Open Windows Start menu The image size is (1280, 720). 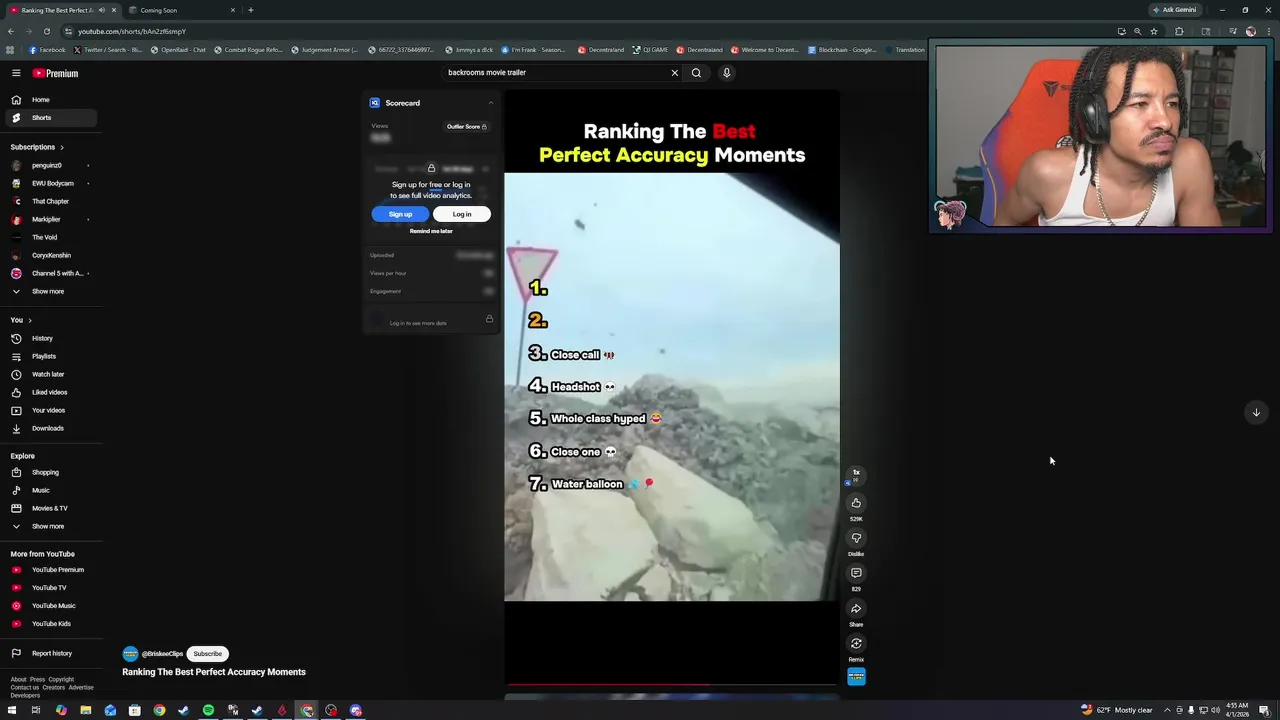[12, 710]
